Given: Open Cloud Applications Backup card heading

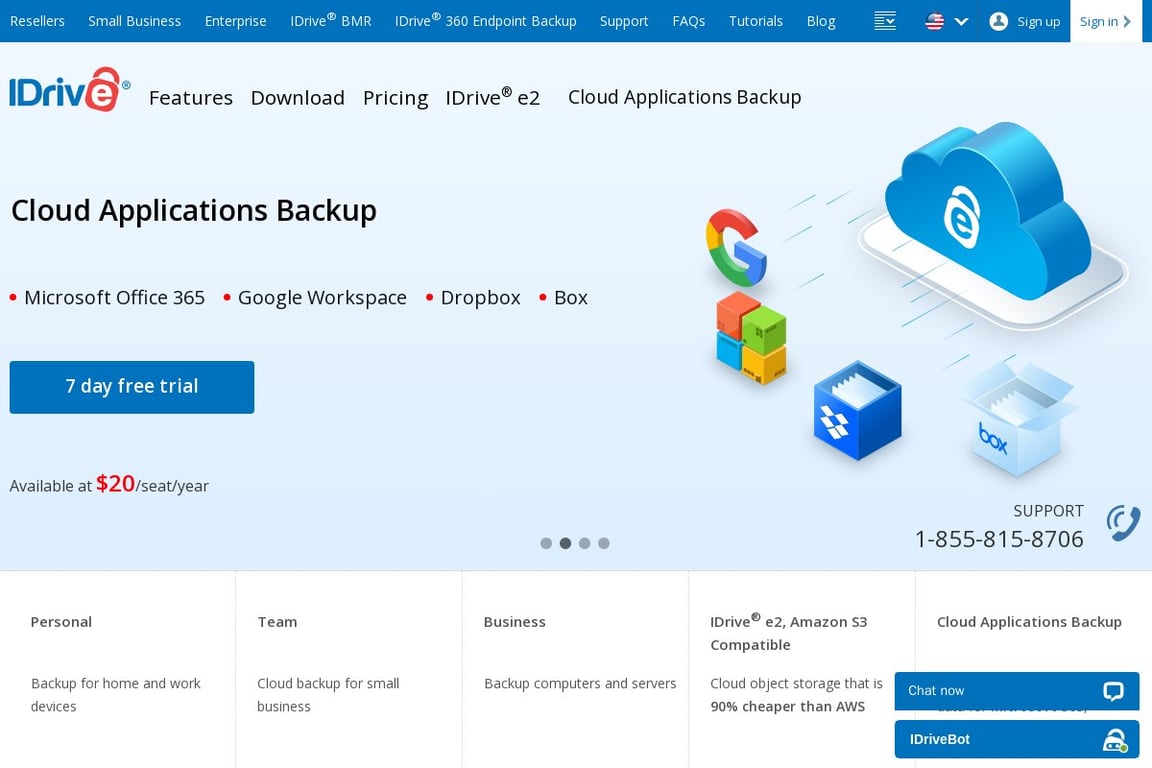Looking at the screenshot, I should [x=1029, y=622].
